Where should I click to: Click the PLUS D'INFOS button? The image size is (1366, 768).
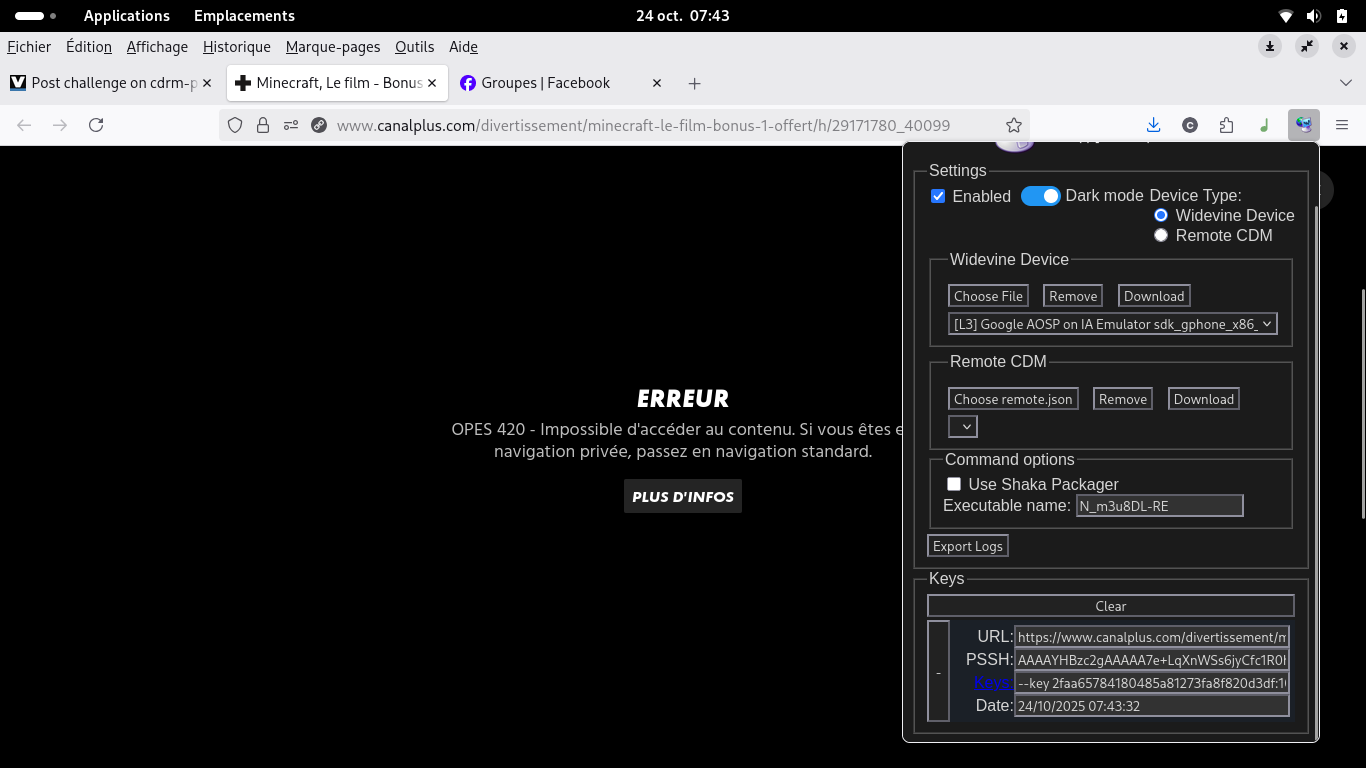(x=683, y=496)
